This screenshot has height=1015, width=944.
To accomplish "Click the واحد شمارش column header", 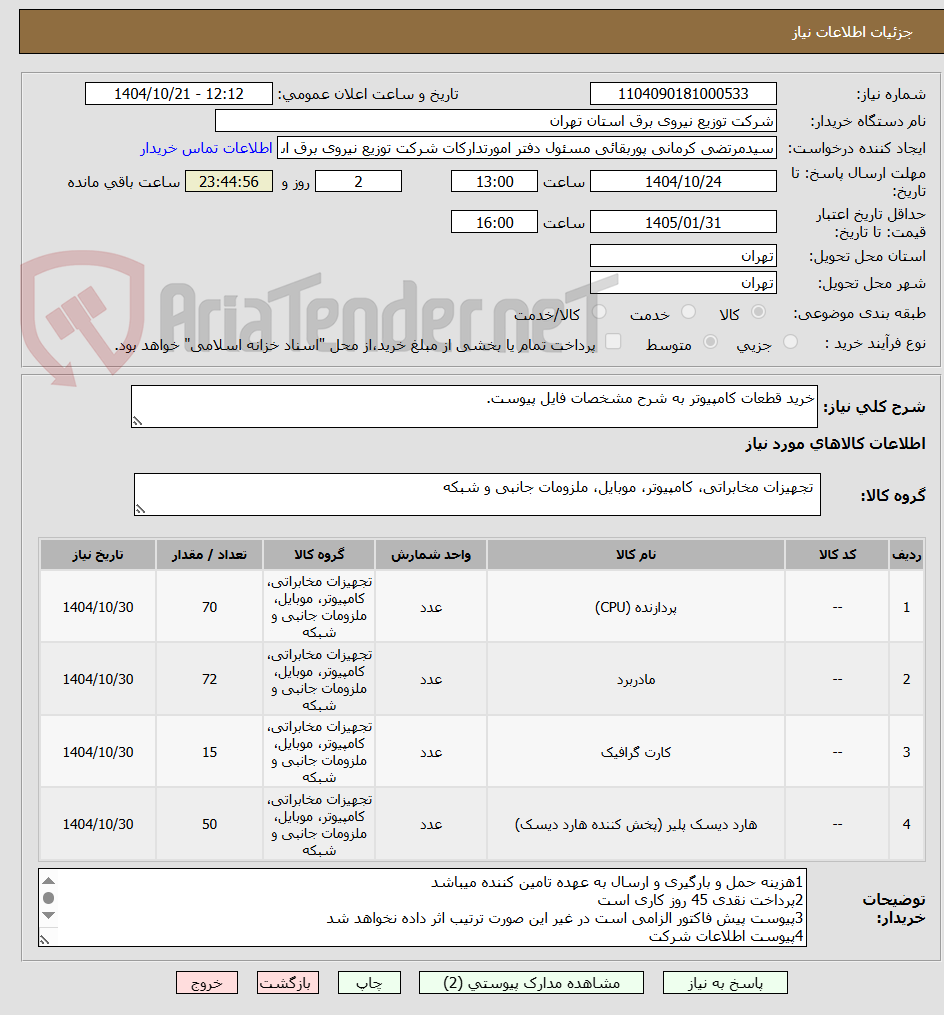I will tap(431, 555).
